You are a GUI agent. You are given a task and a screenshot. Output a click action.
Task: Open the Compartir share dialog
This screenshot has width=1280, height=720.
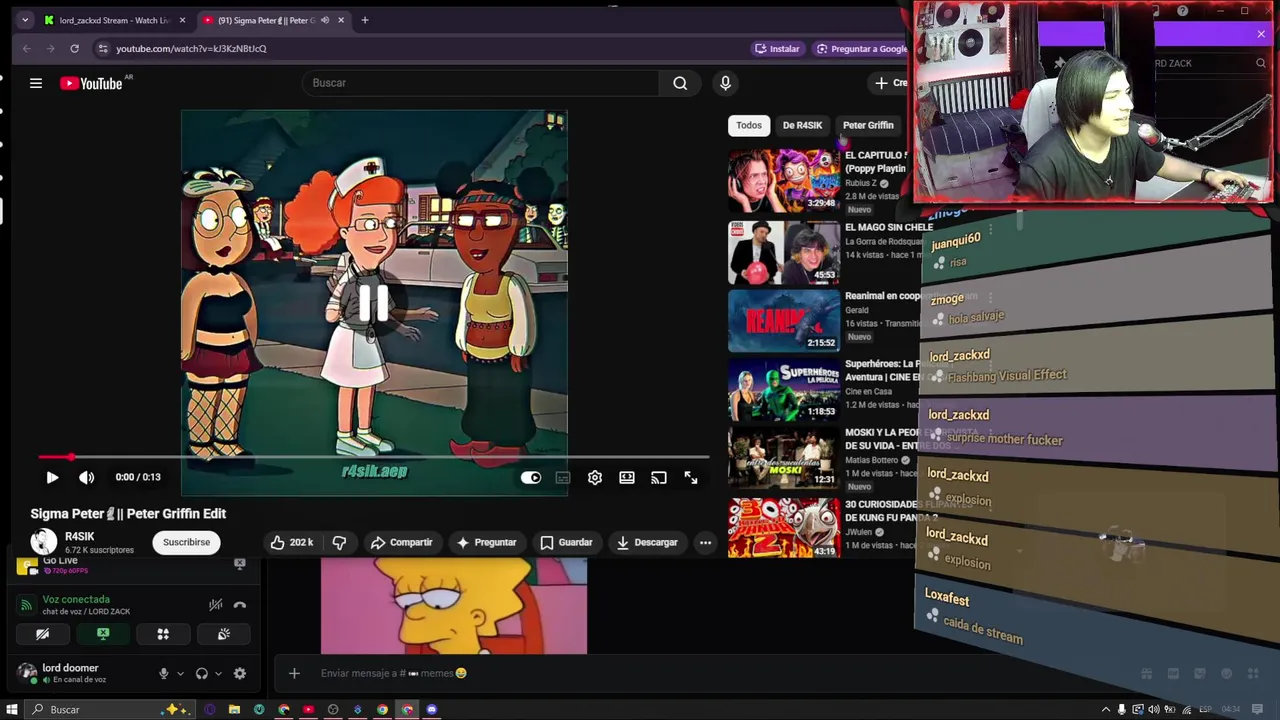pyautogui.click(x=401, y=542)
